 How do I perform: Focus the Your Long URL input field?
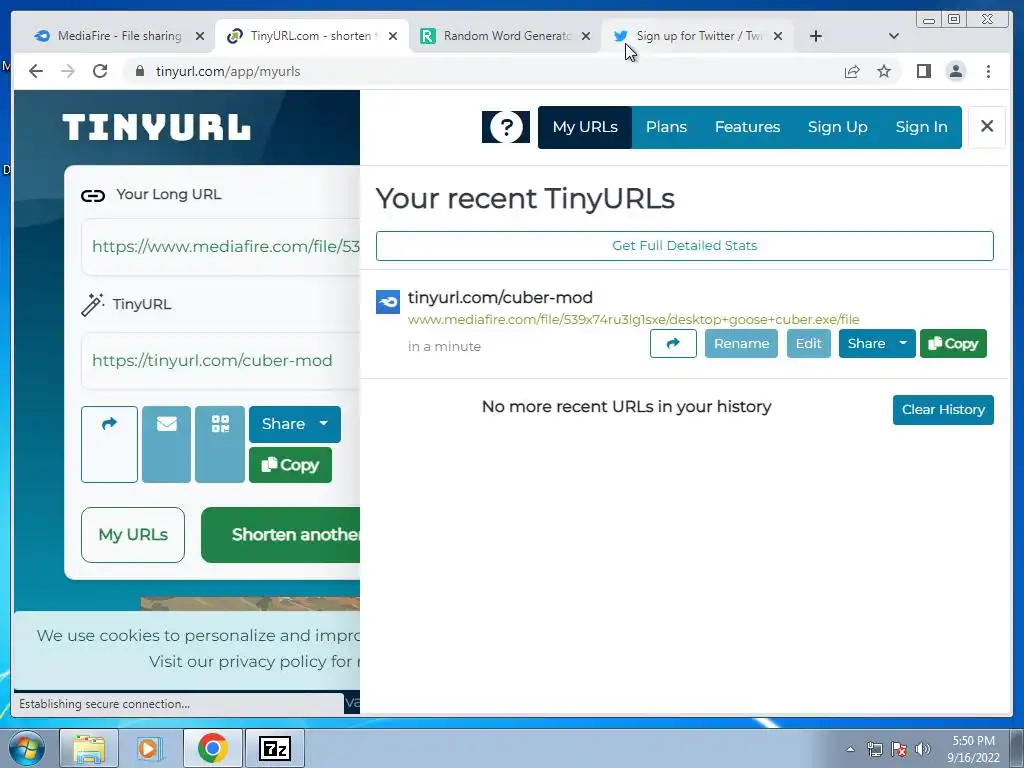(221, 246)
